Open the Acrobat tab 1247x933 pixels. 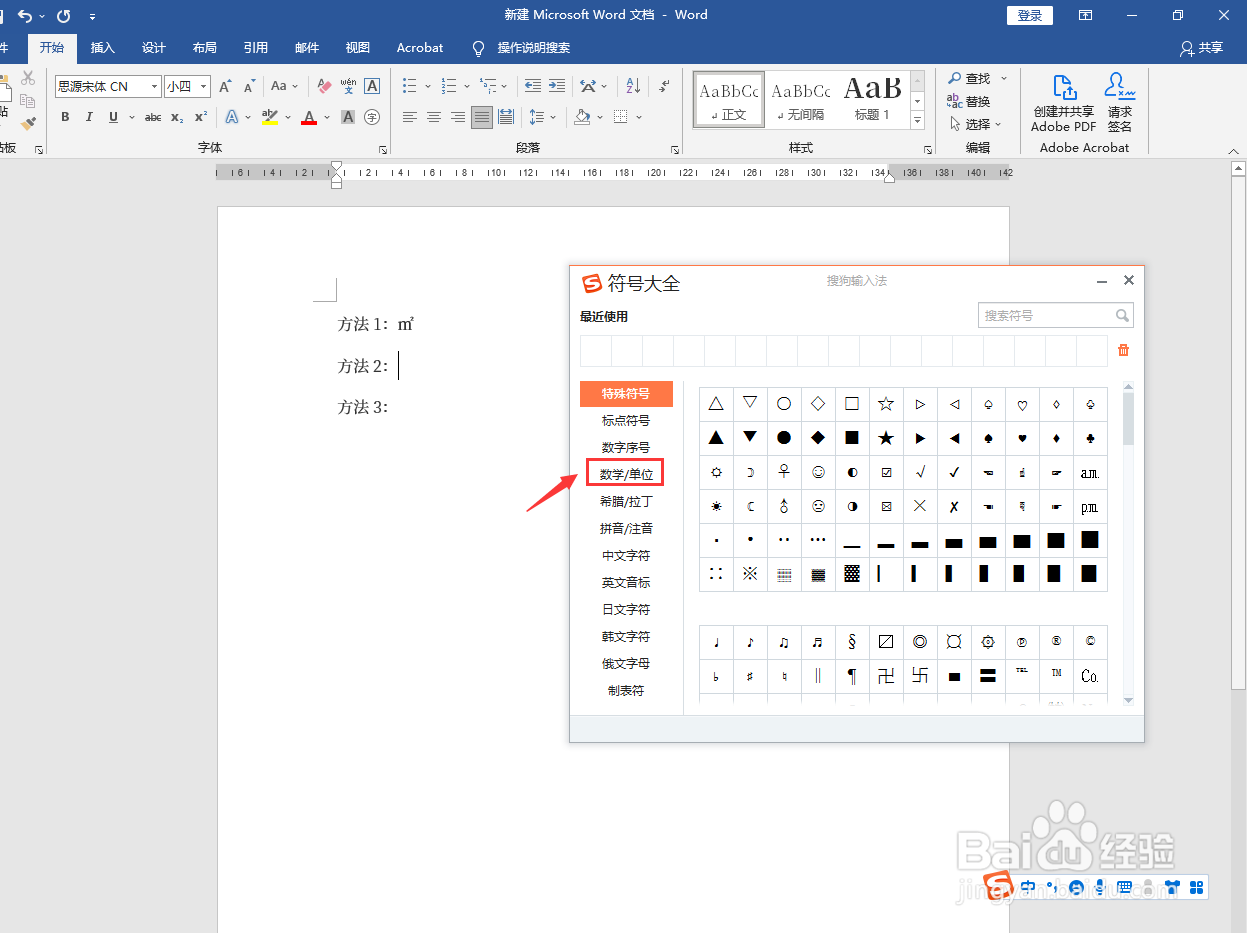420,48
